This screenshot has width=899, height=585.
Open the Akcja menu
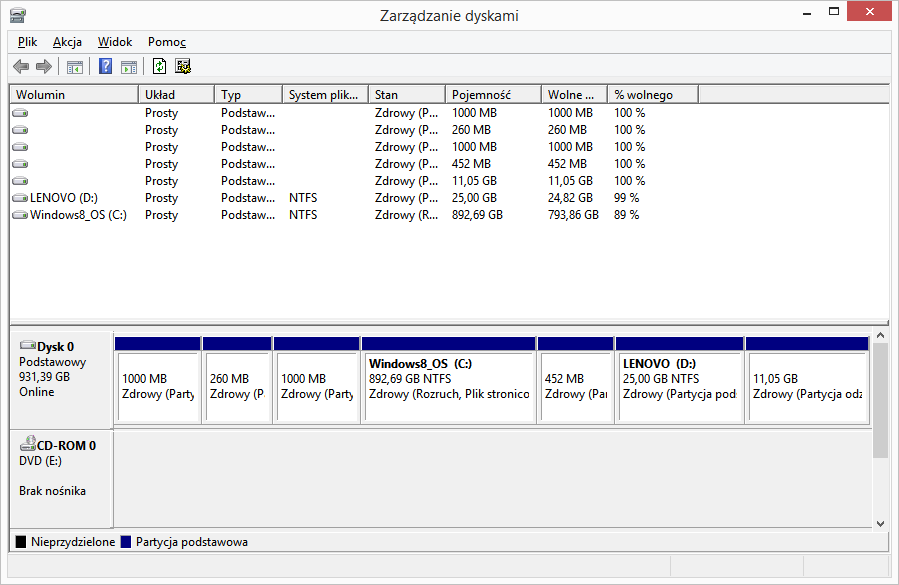coord(67,42)
